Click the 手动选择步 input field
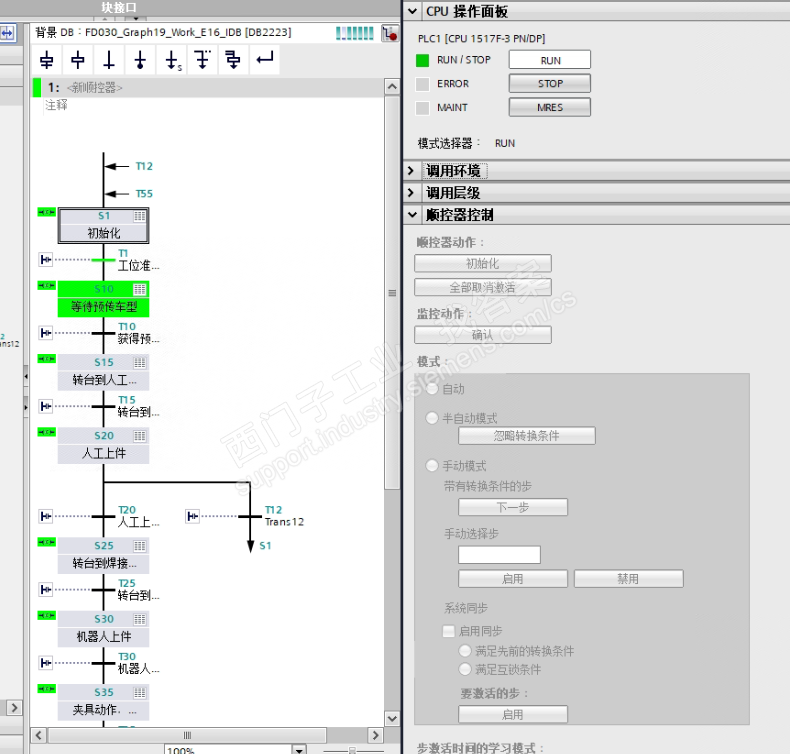This screenshot has height=754, width=790. click(x=499, y=555)
